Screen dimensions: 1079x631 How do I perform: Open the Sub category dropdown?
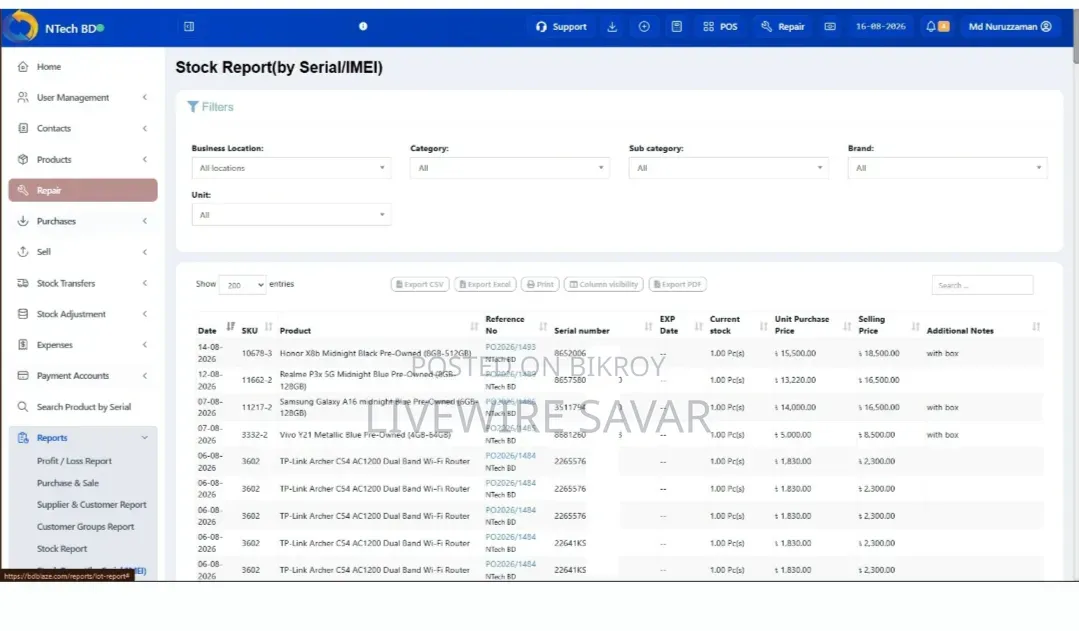[x=728, y=168]
